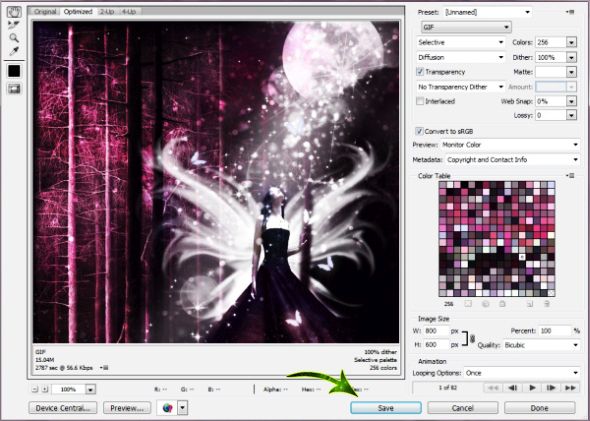Open the Color Table panel menu

pyautogui.click(x=570, y=176)
